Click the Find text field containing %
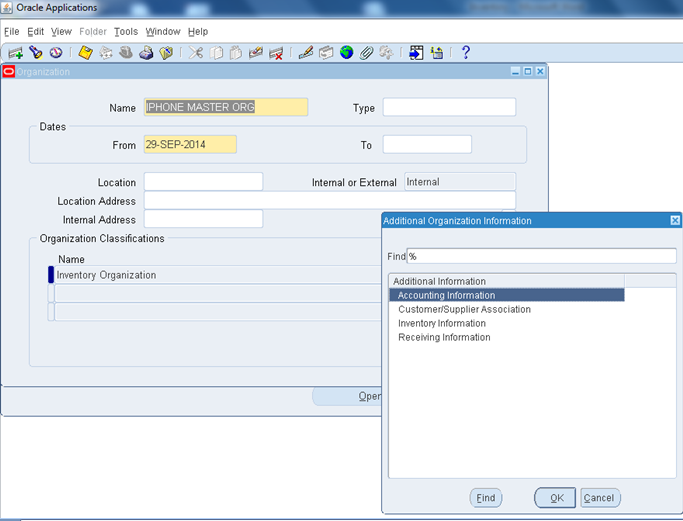 (541, 256)
